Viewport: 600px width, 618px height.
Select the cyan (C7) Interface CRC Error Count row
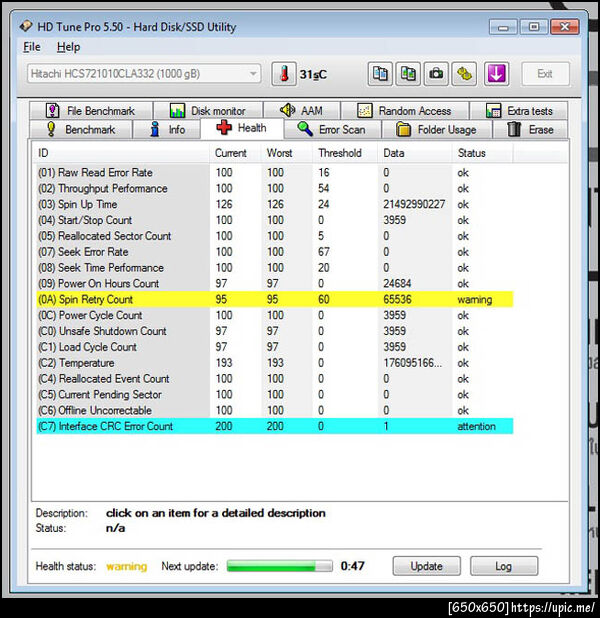click(x=275, y=426)
